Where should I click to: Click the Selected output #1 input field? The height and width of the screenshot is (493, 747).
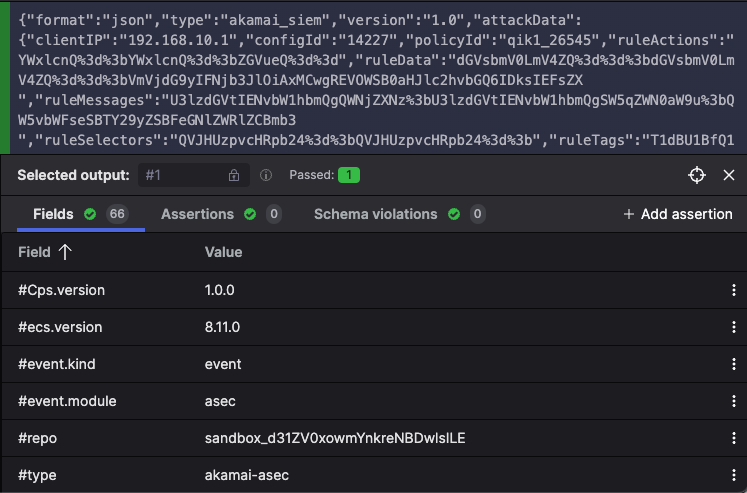(183, 175)
